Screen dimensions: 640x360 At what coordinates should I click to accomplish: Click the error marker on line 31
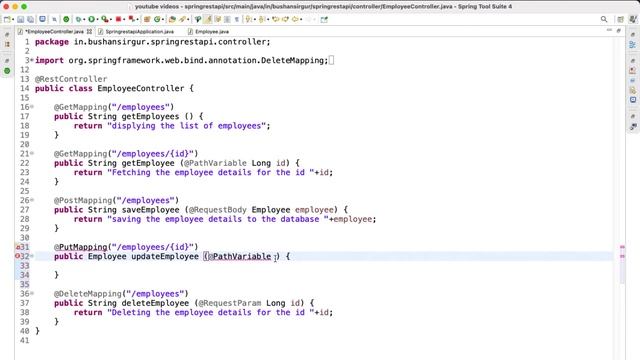18,247
